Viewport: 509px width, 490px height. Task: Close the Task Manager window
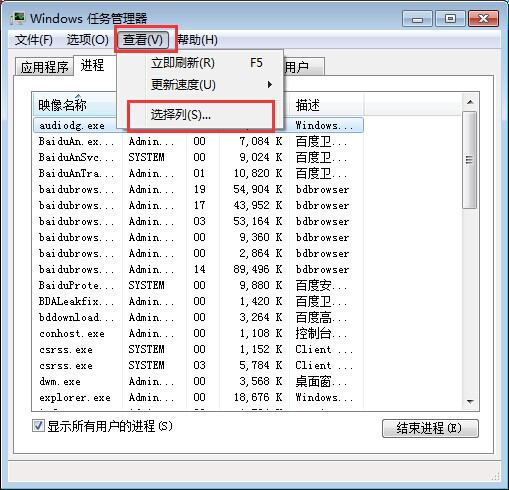click(483, 19)
